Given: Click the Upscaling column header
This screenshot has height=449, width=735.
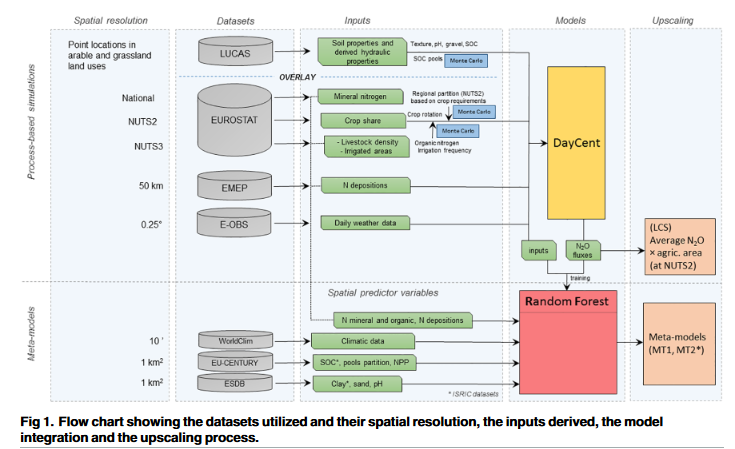Looking at the screenshot, I should [673, 20].
